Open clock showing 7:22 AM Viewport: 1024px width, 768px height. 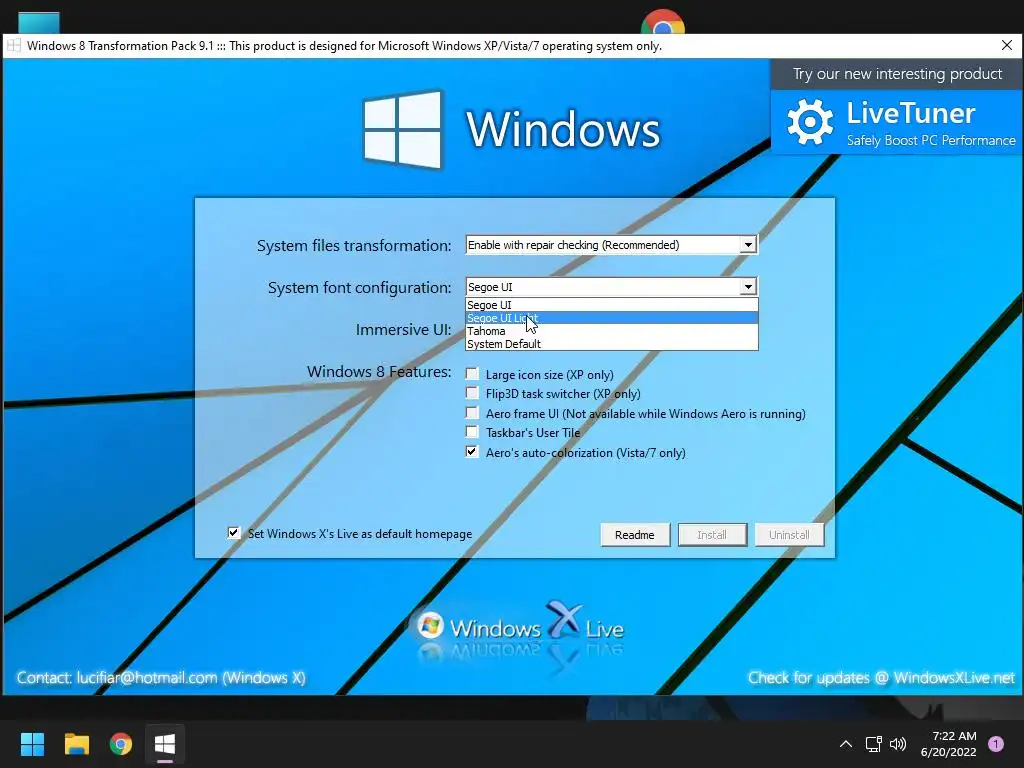pos(948,744)
